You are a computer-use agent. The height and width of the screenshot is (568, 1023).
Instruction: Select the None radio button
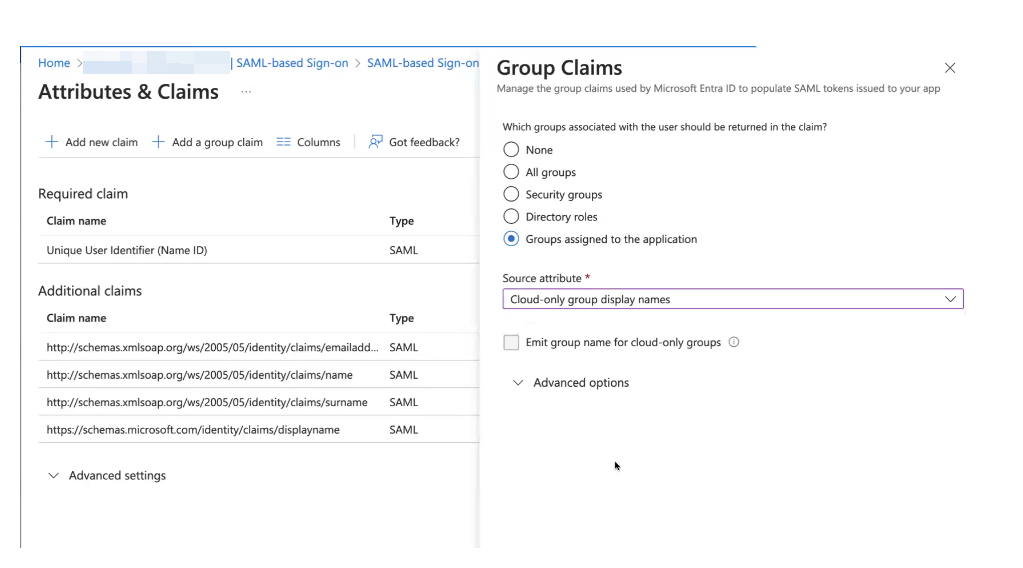point(511,150)
